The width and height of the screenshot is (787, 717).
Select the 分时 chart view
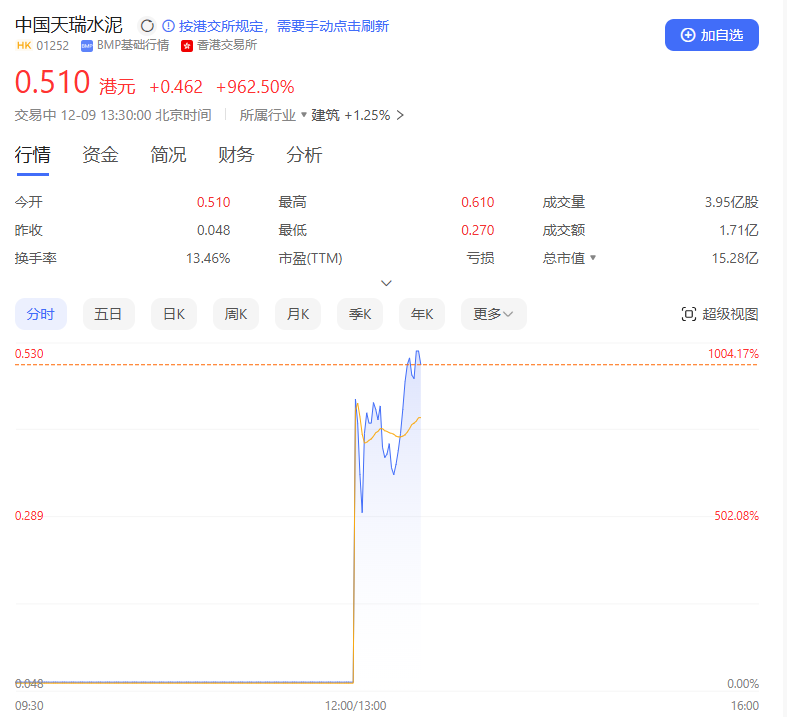pyautogui.click(x=41, y=314)
